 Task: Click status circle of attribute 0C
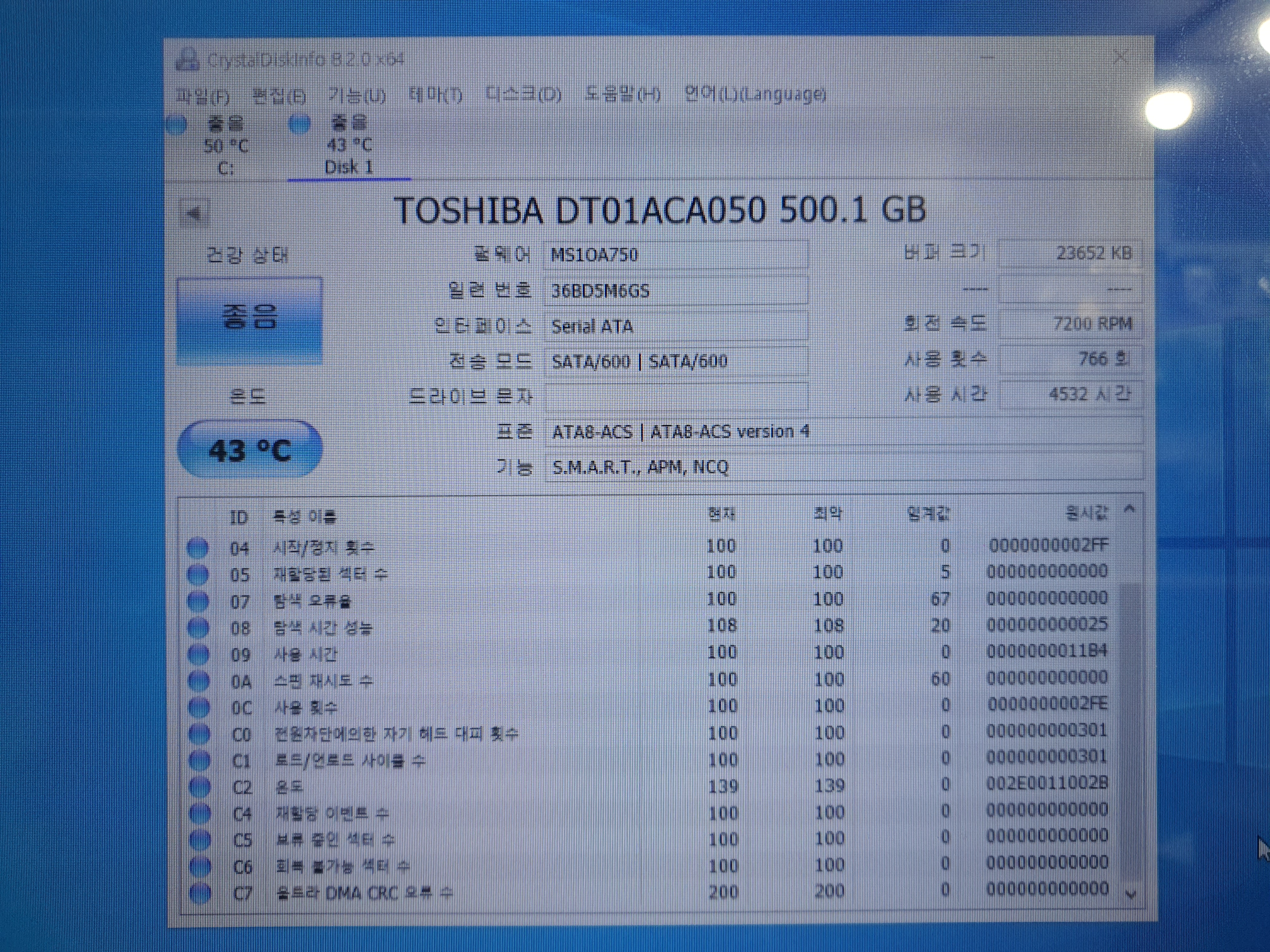click(199, 707)
